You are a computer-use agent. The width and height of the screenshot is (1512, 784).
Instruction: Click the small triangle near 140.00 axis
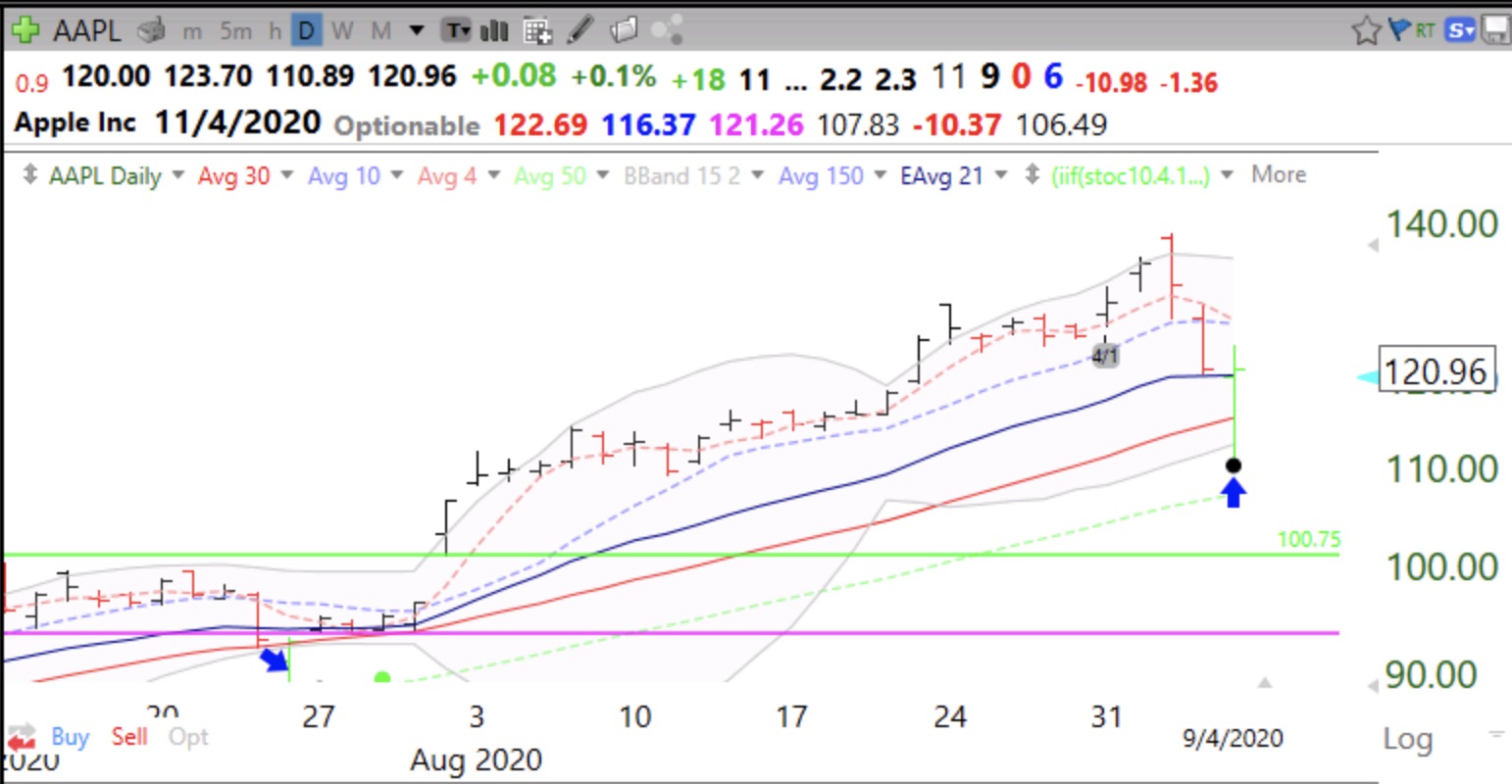pyautogui.click(x=1373, y=245)
